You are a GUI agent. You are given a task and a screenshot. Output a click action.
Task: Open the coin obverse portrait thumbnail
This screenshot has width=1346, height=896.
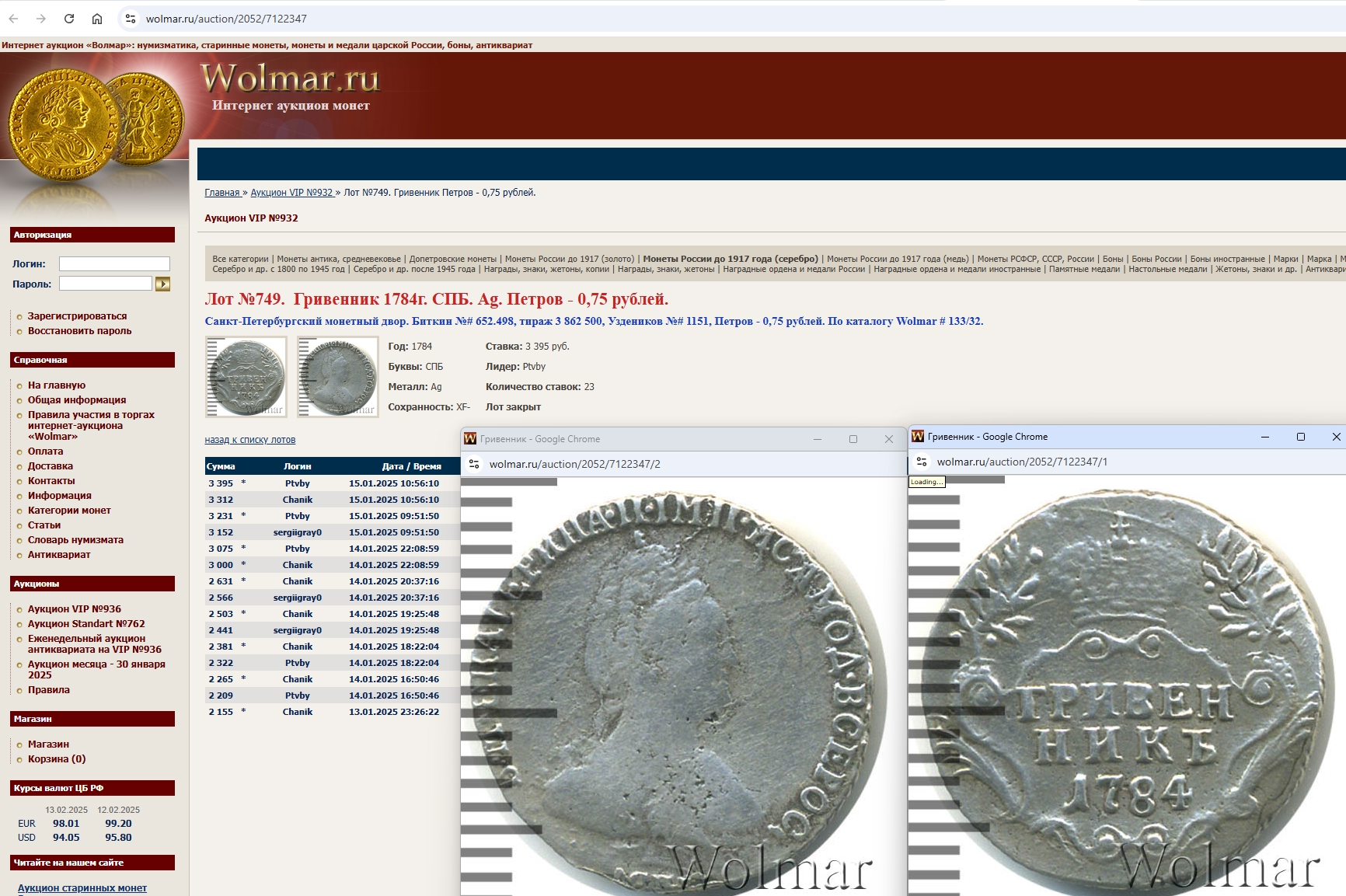tap(338, 377)
